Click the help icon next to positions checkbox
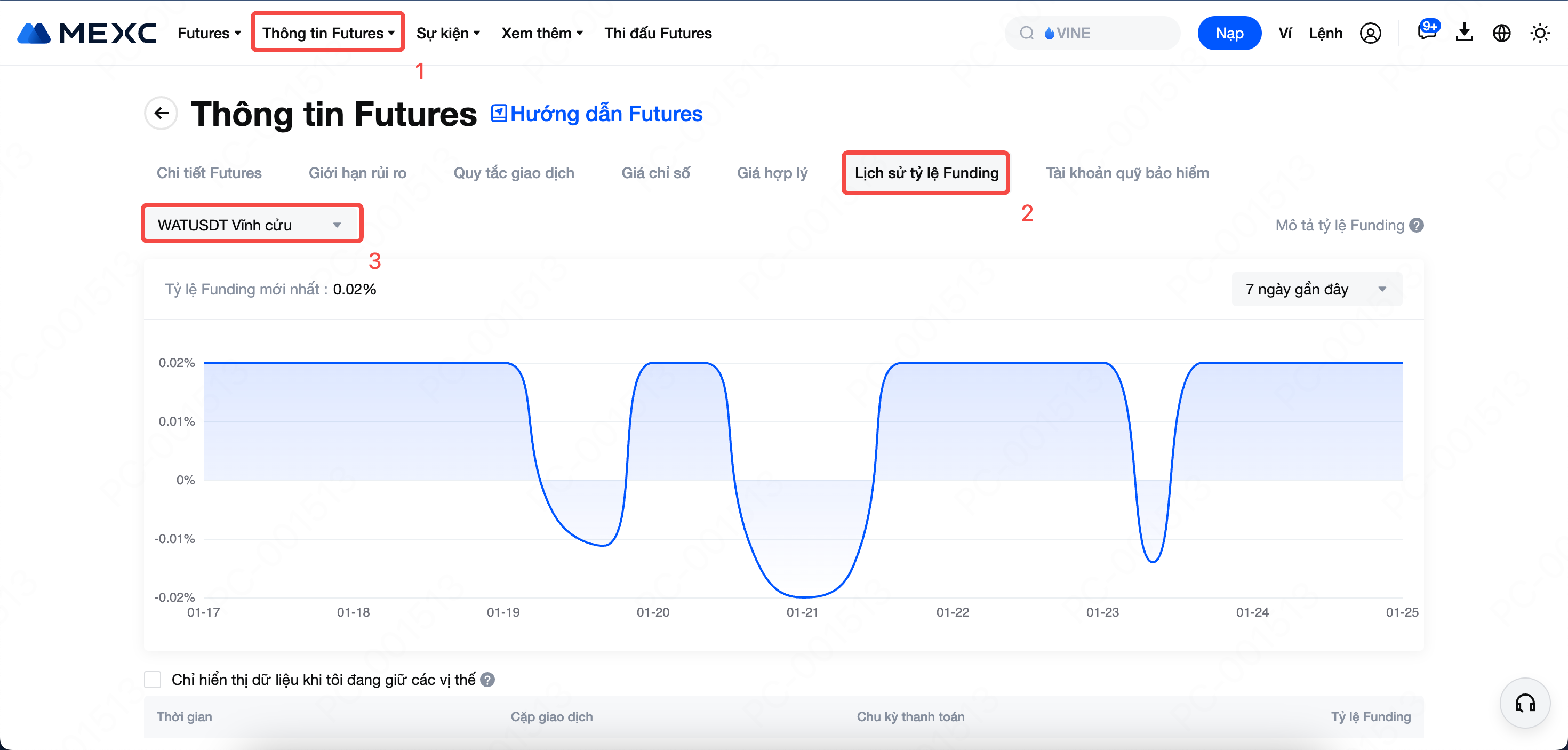 [x=487, y=680]
